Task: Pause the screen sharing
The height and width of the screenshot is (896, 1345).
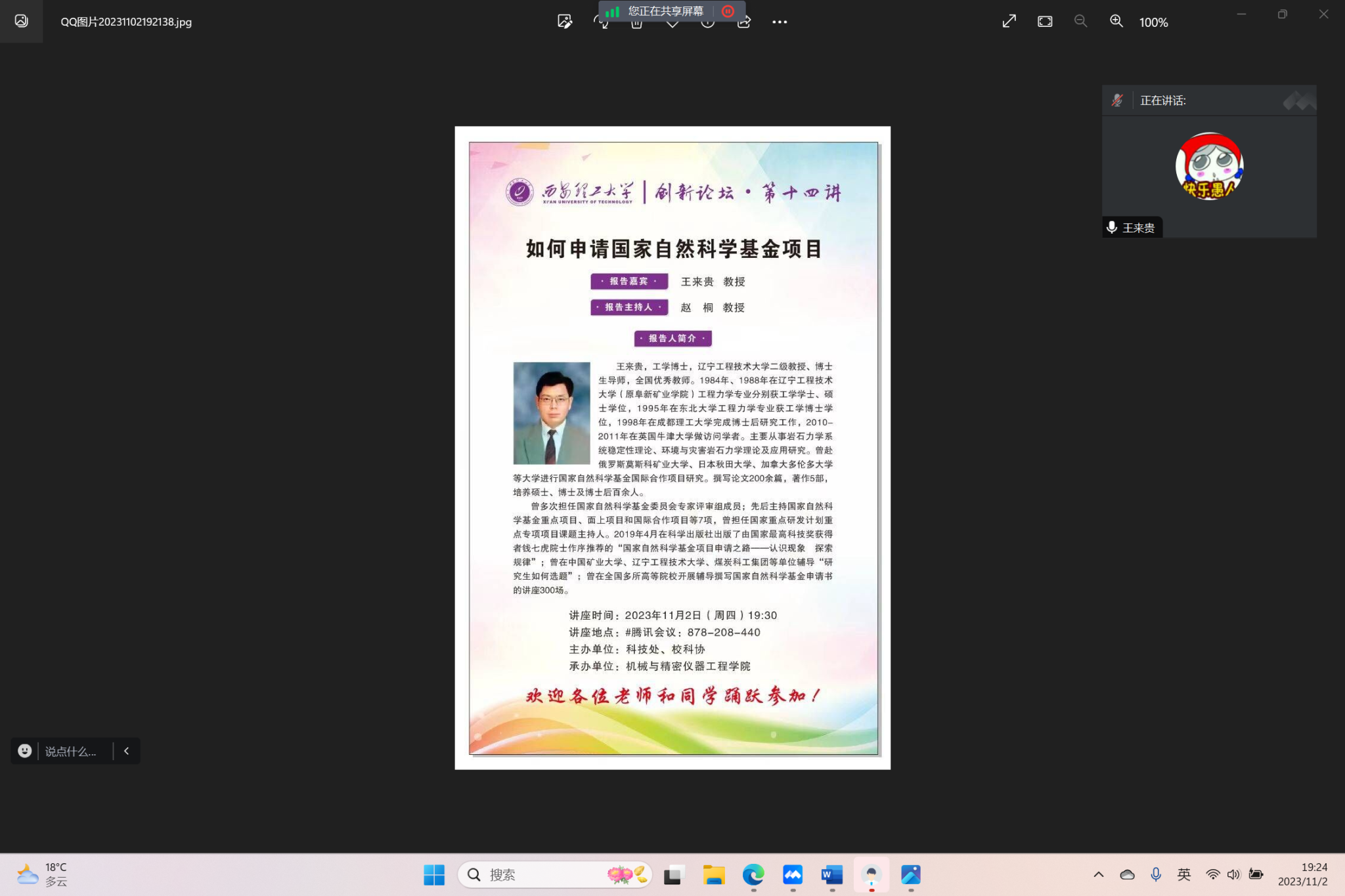Action: coord(728,11)
